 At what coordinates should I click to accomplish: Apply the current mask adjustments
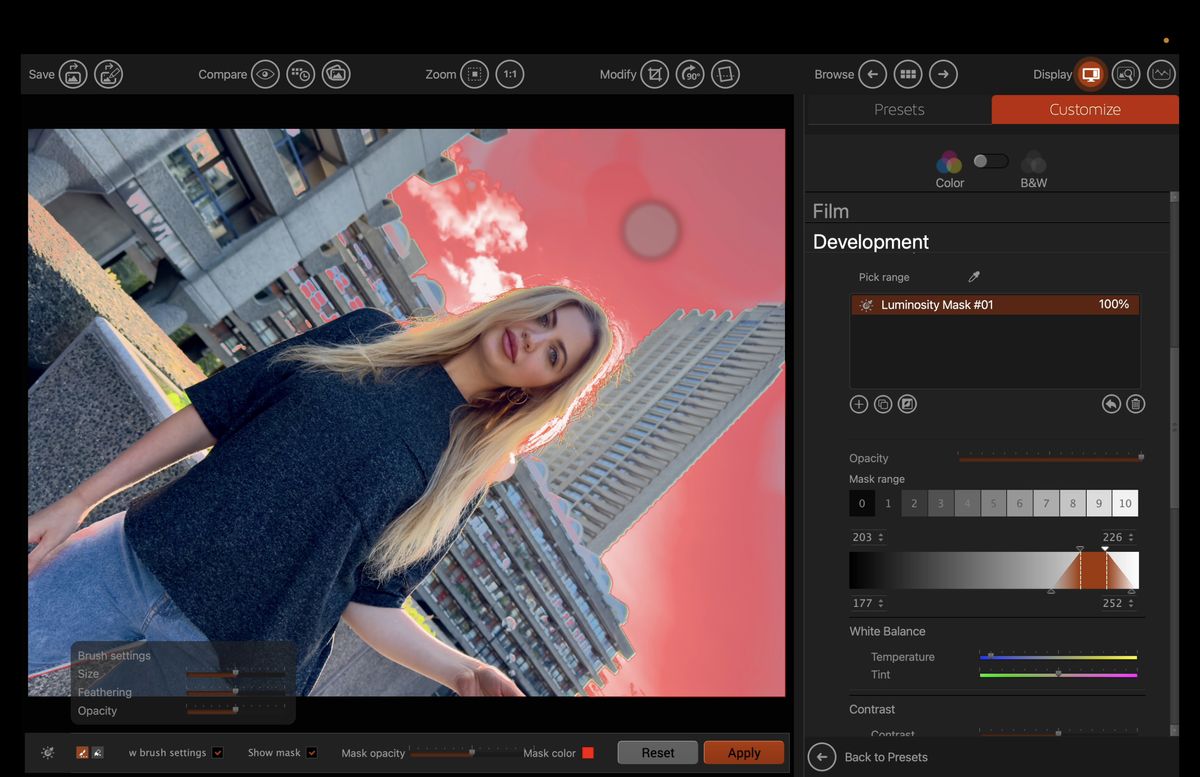pos(743,752)
